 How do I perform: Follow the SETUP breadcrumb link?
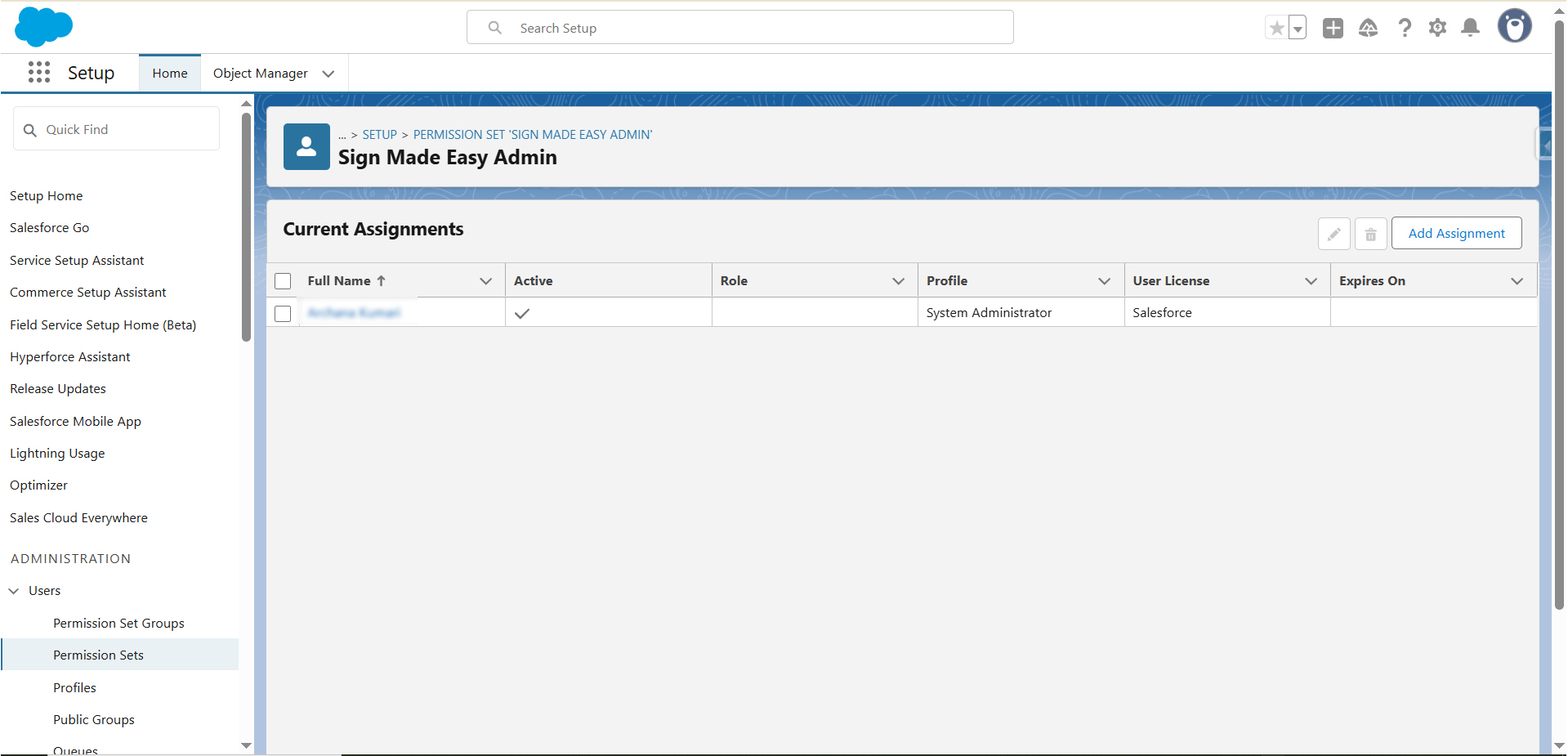[x=380, y=135]
